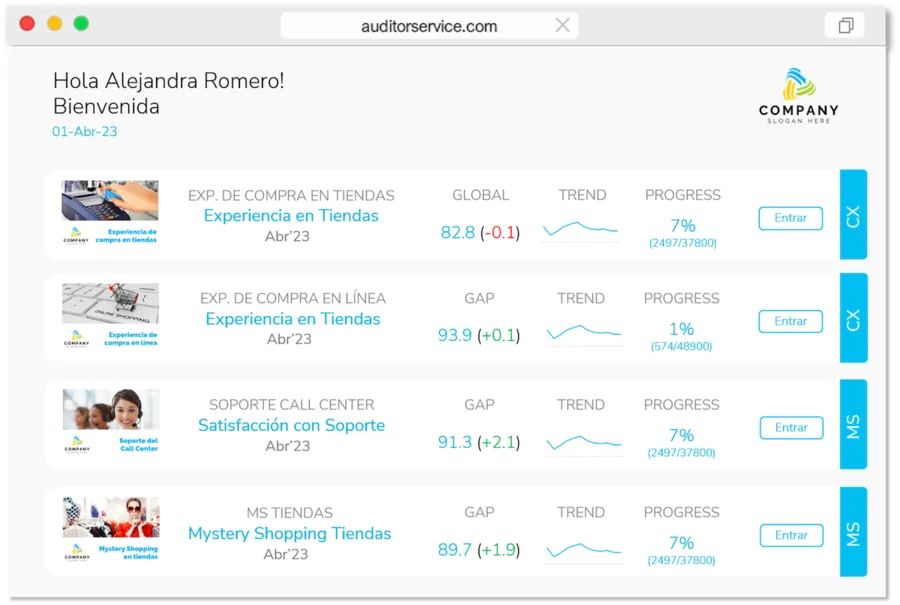Open Experiencia en Tiendas under Exp. de compra en tiendas
The image size is (900, 605).
[x=291, y=215]
